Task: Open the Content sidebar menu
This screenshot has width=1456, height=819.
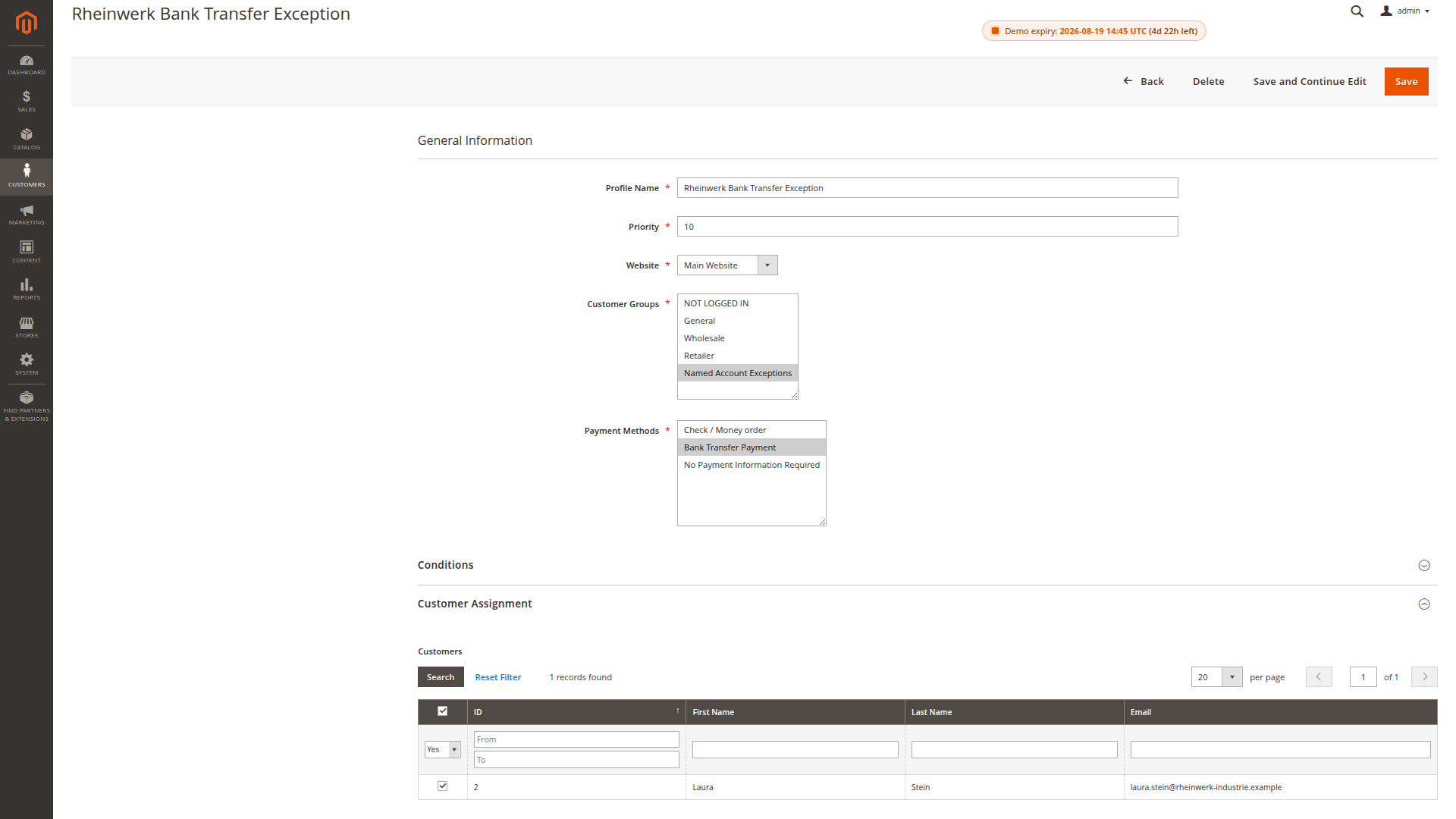Action: [x=27, y=253]
